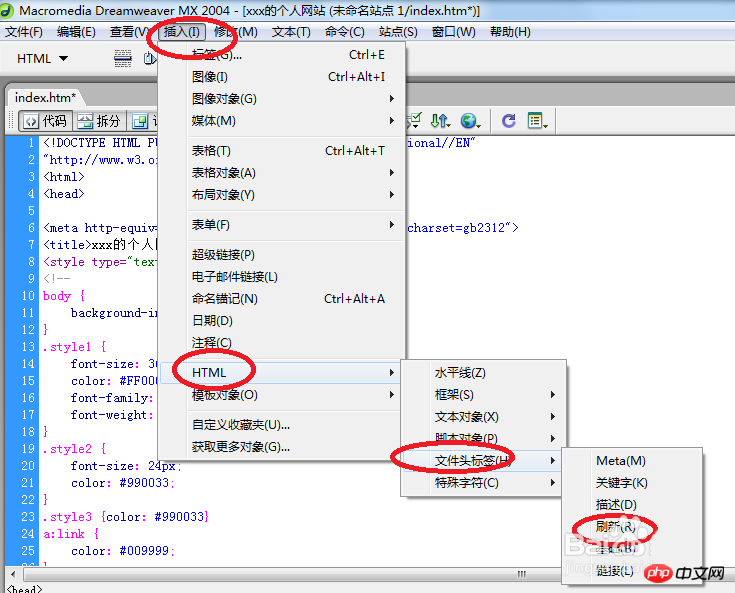Expand the 表格对象(A) submenu

(282, 173)
